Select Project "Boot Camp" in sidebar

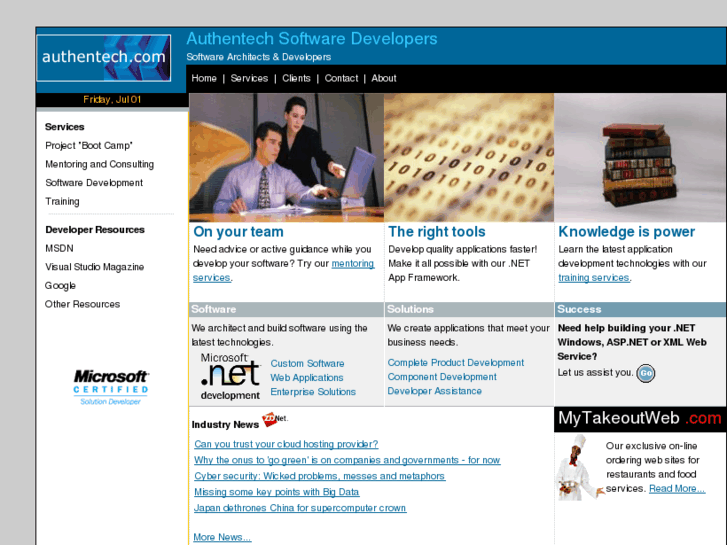pyautogui.click(x=89, y=146)
